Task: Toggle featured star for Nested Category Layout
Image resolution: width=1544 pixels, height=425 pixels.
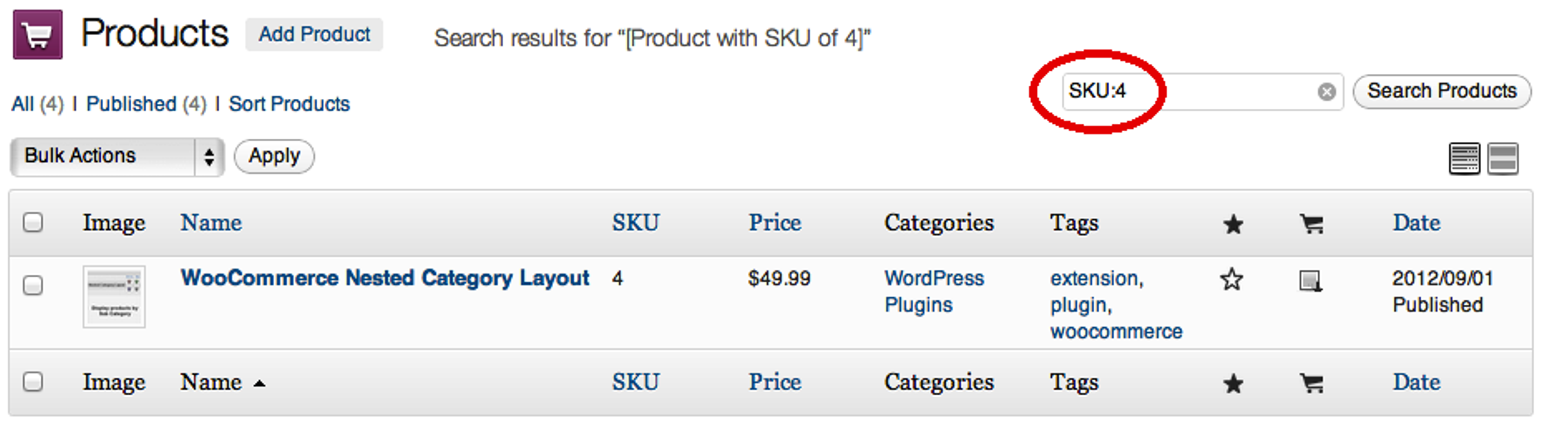Action: click(1232, 280)
